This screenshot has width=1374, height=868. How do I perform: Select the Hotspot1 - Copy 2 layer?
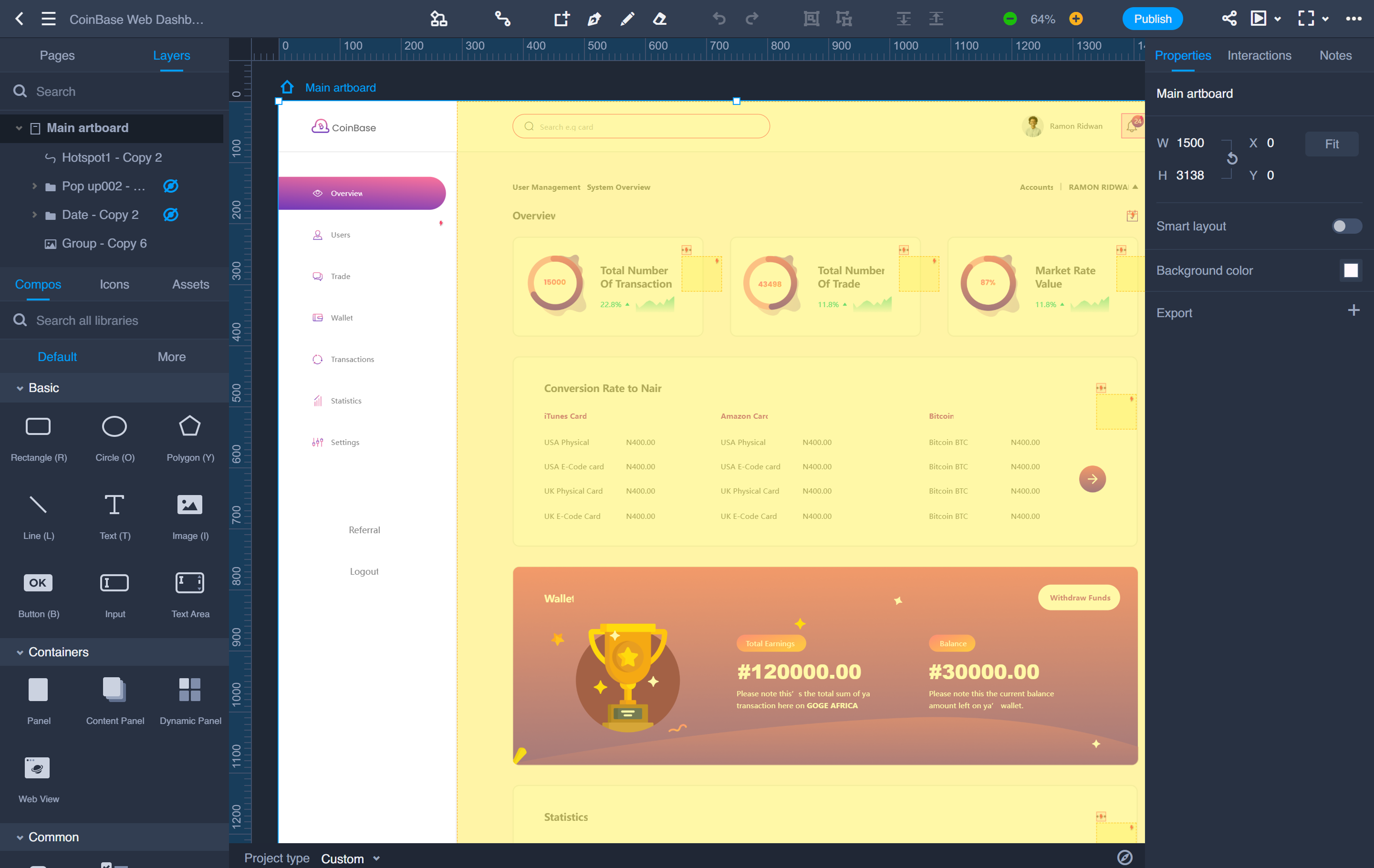(112, 157)
